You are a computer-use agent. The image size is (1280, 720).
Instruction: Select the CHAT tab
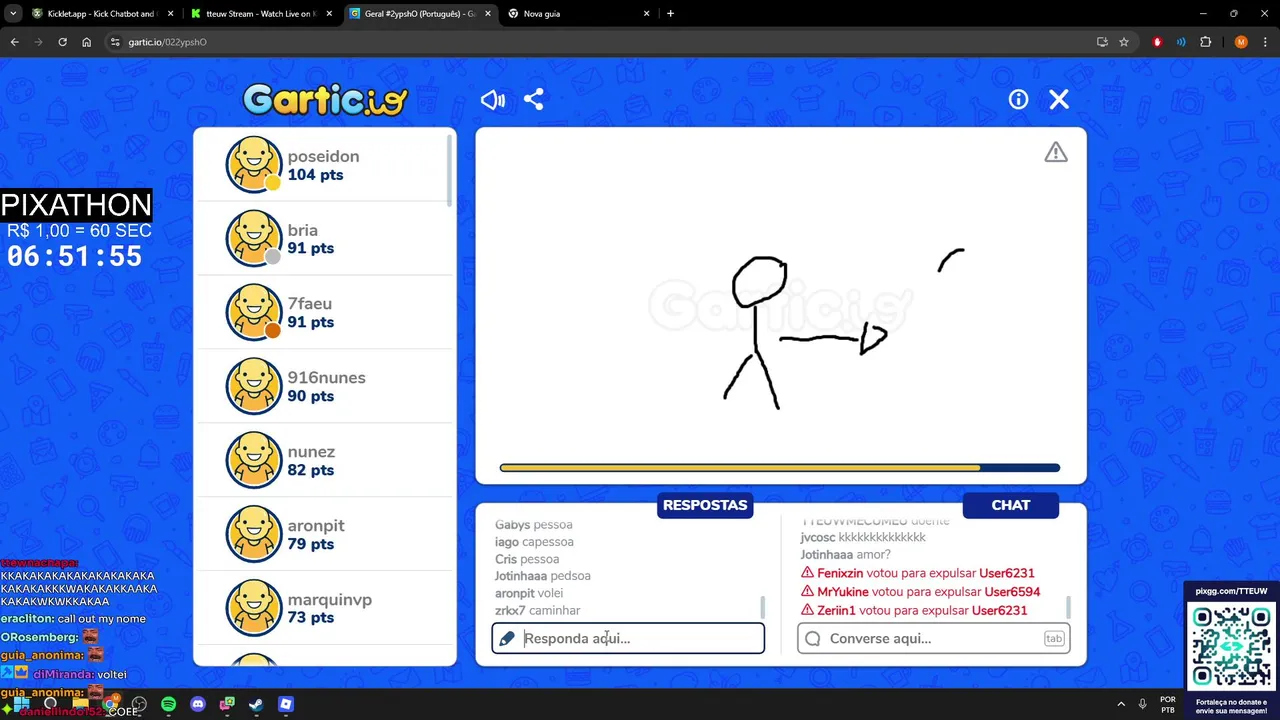tap(1010, 505)
